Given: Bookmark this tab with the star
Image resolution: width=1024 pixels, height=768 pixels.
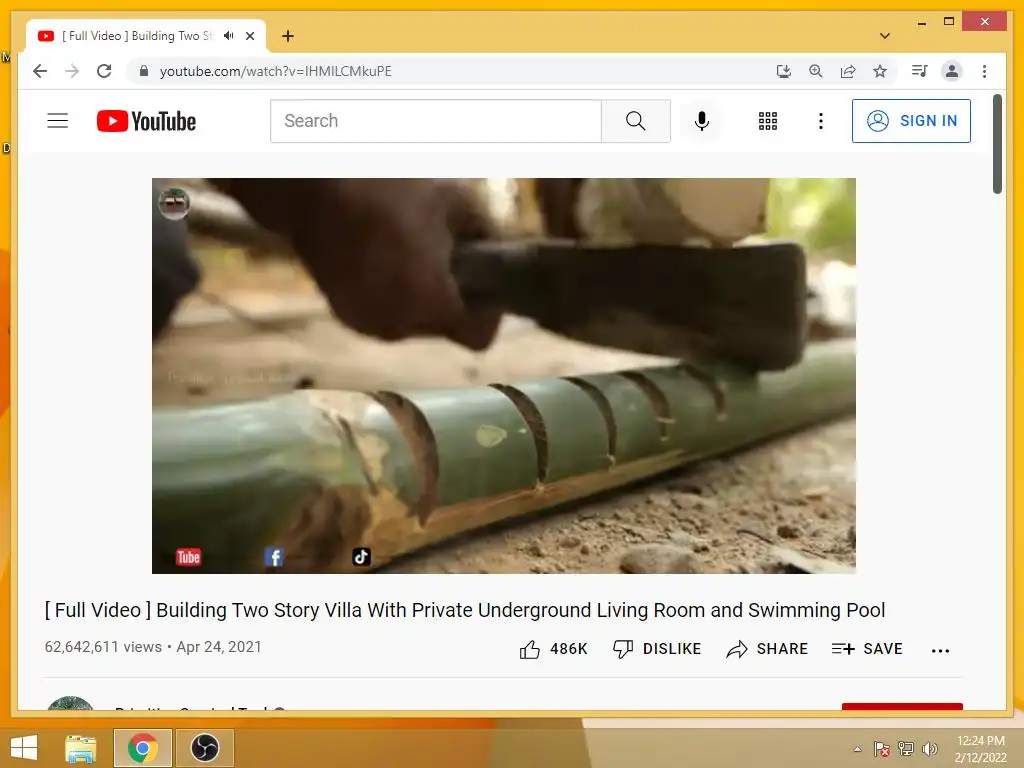Looking at the screenshot, I should pyautogui.click(x=880, y=71).
